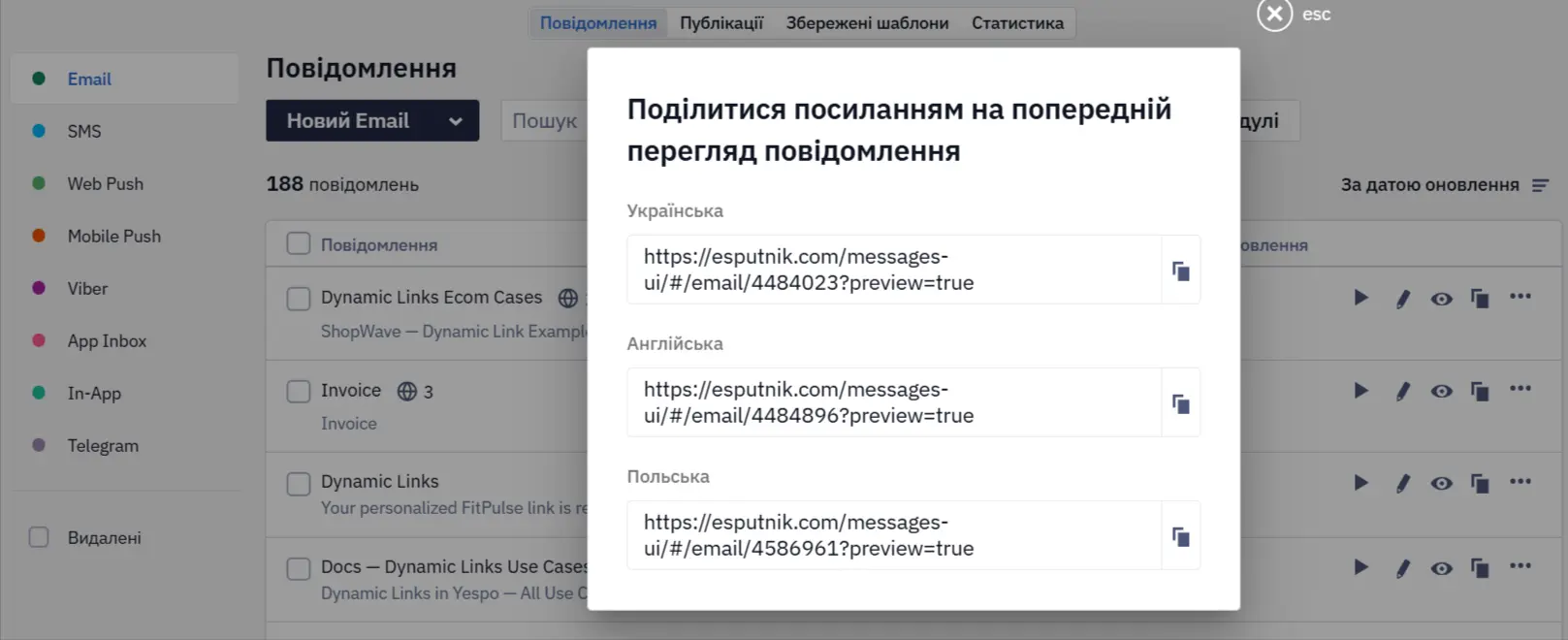Image resolution: width=1568 pixels, height=640 pixels.
Task: Check the Docs Dynamic Links Use Cases checkbox
Action: pos(298,568)
